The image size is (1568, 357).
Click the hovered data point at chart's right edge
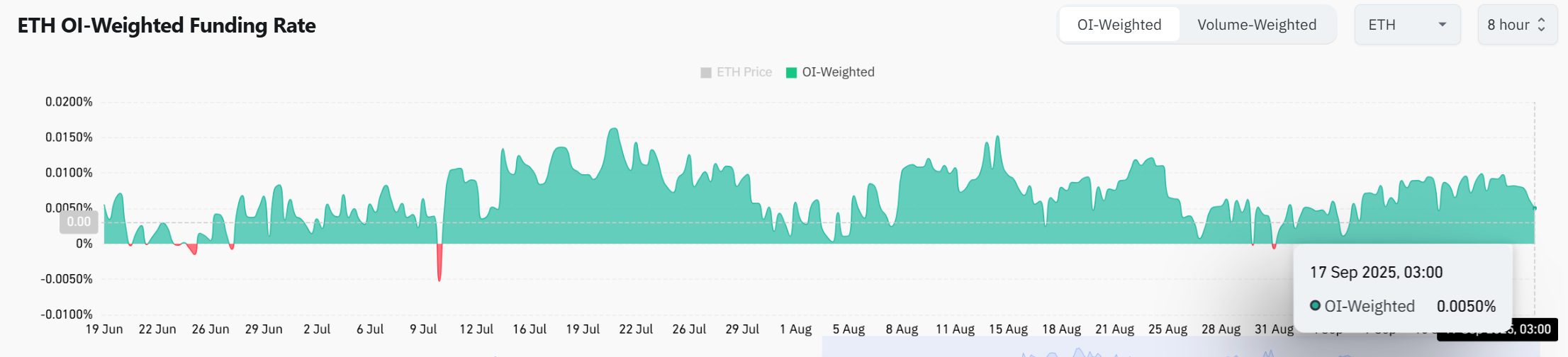click(1535, 208)
